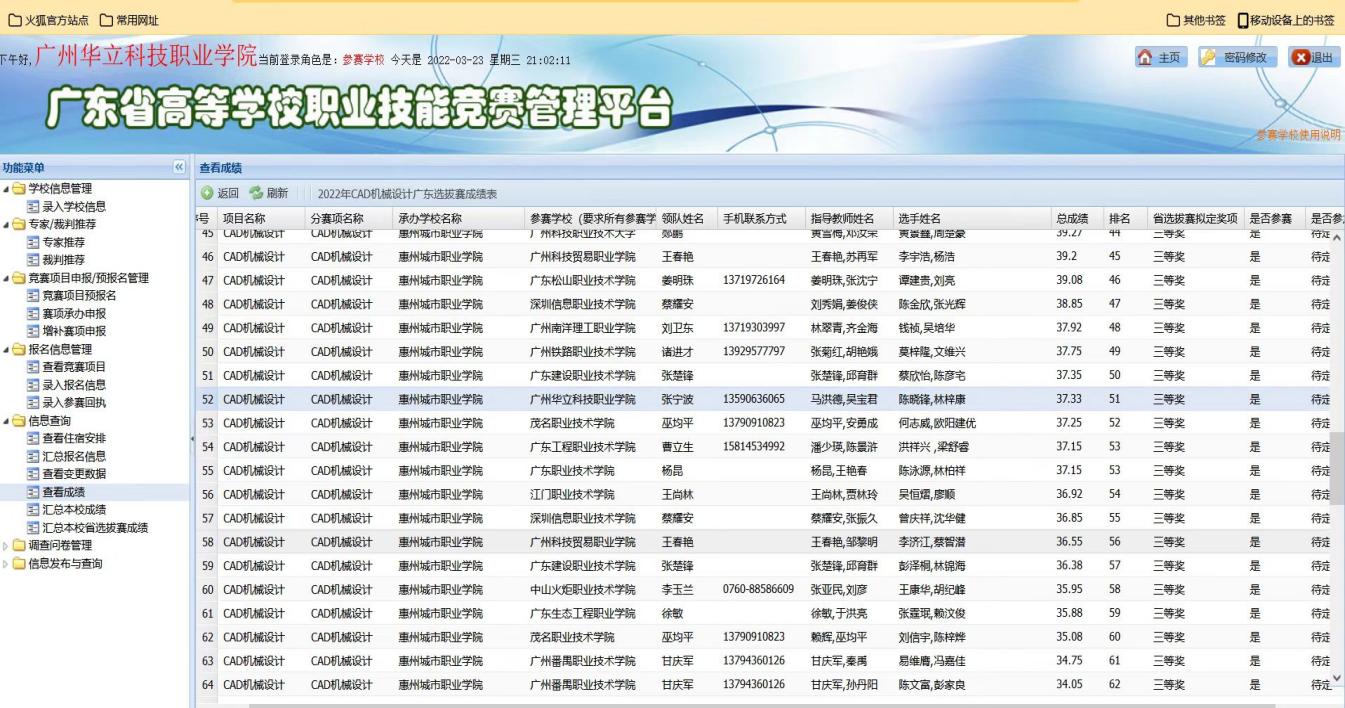Collapse the 信息查询 tree folder
This screenshot has height=708, width=1345.
[x=7, y=421]
